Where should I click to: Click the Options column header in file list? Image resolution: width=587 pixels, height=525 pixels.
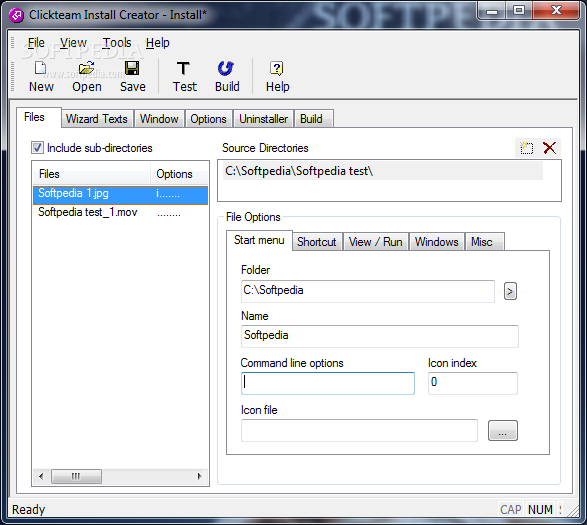click(179, 174)
